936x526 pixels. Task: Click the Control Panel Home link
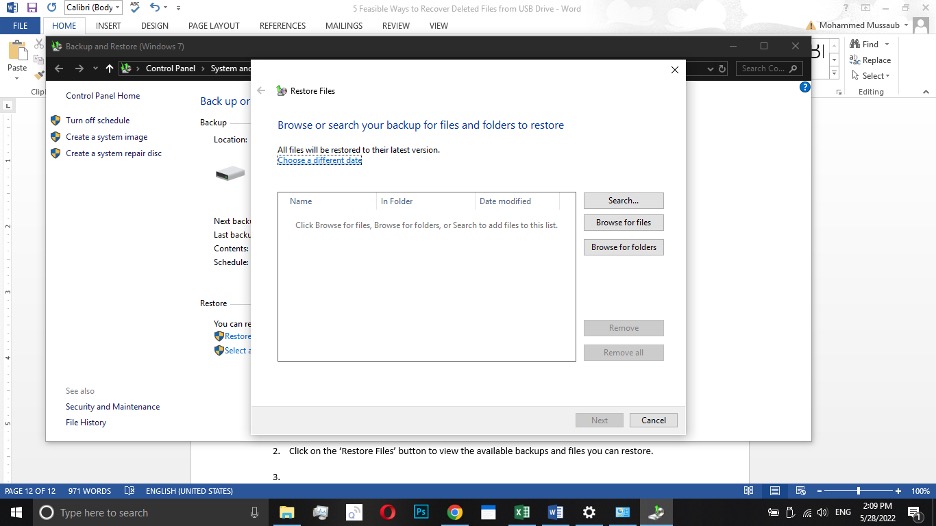point(103,96)
